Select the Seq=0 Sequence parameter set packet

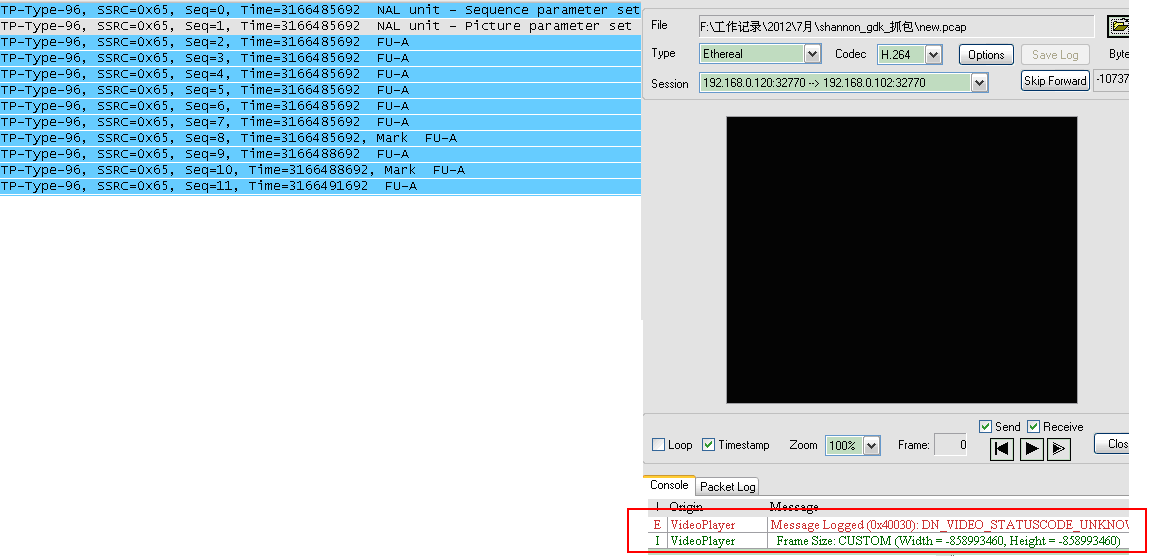pyautogui.click(x=320, y=10)
